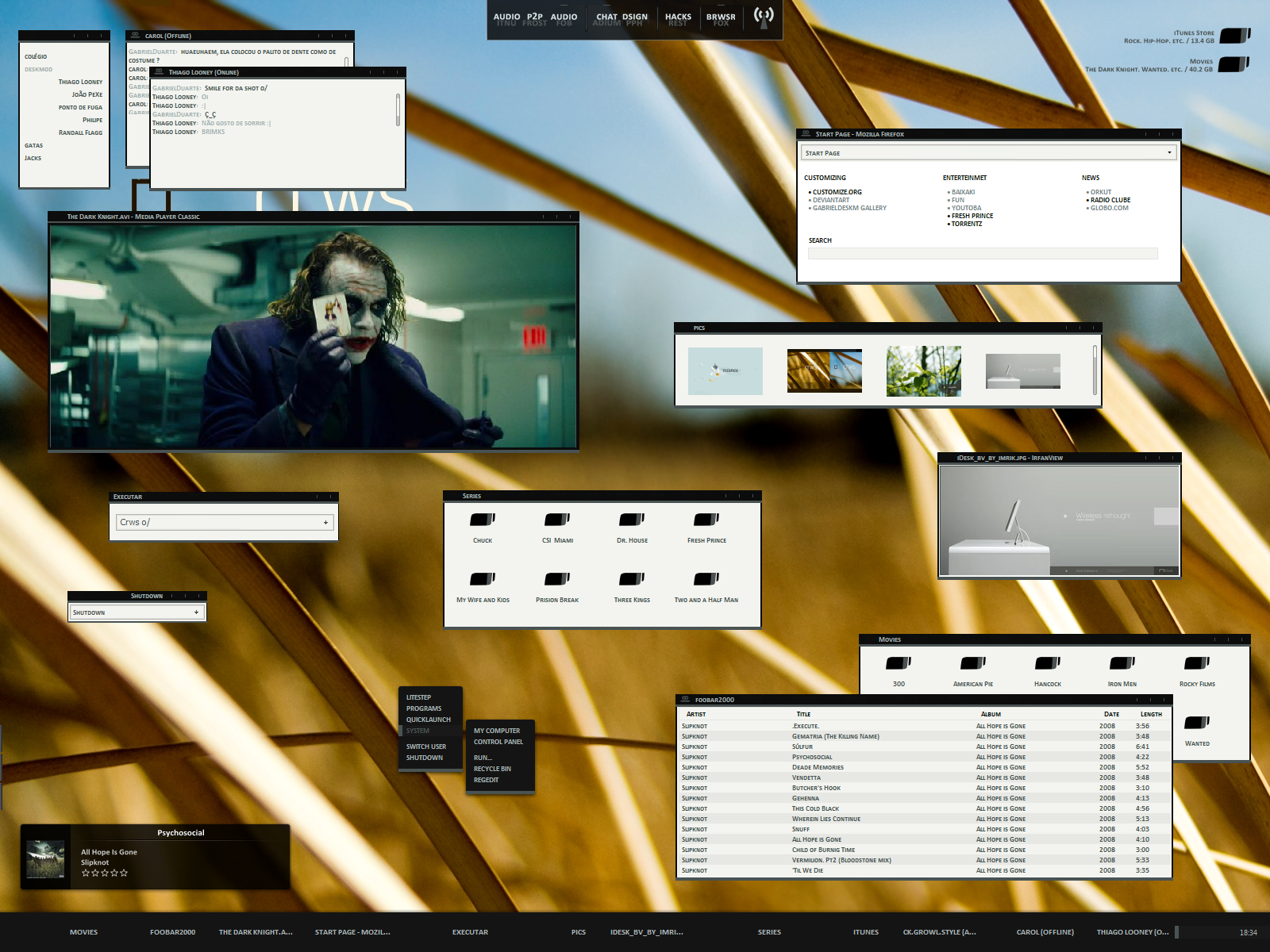
Task: Expand the Executar command dropdown arrow
Action: tap(325, 523)
